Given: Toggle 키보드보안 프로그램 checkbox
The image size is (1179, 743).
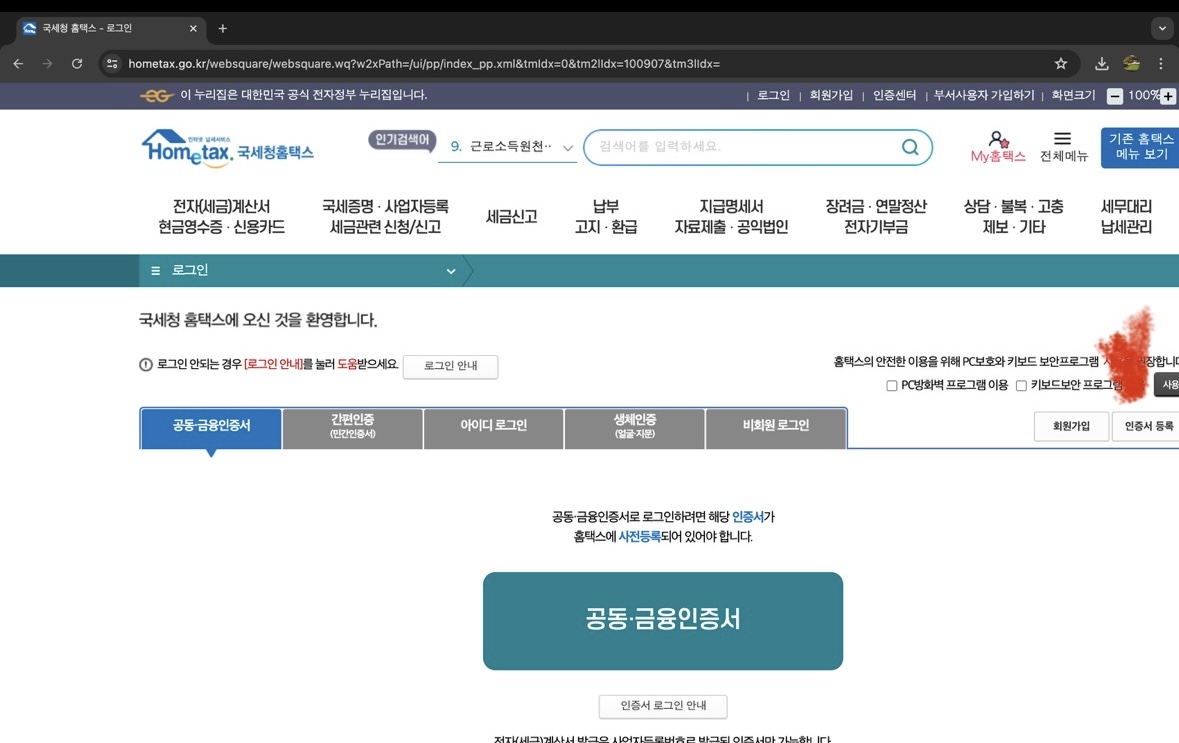Looking at the screenshot, I should point(1021,386).
